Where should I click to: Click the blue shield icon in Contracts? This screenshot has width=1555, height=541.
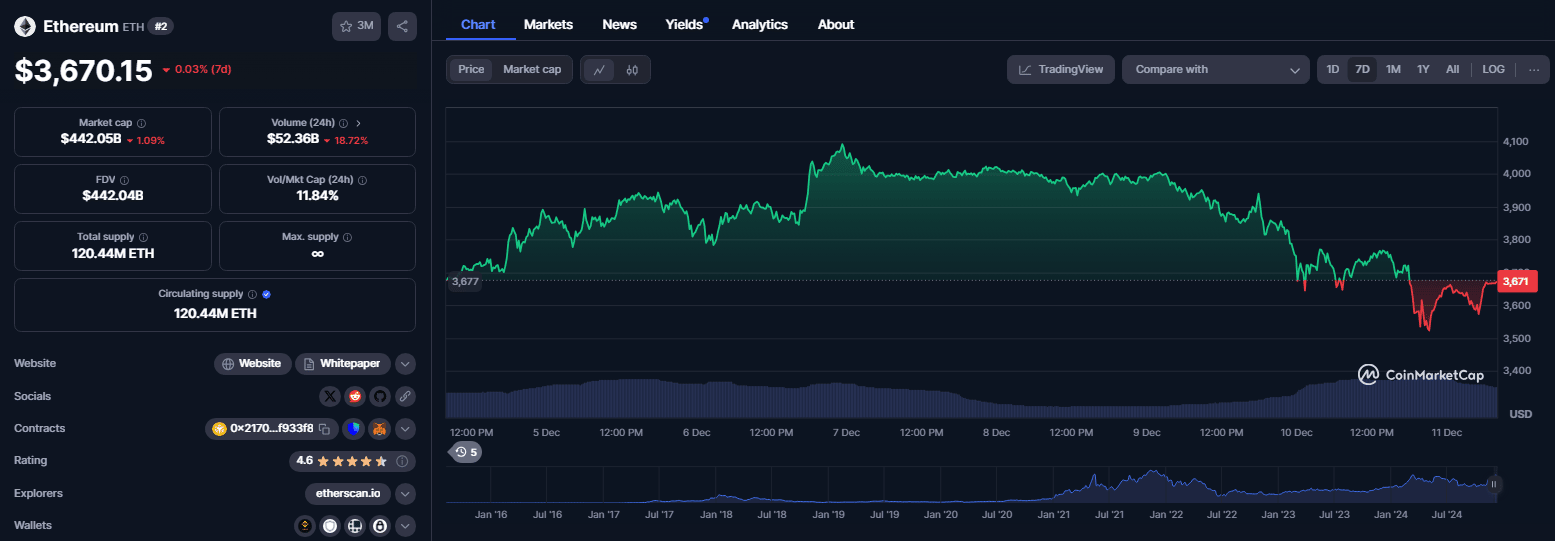coord(353,429)
